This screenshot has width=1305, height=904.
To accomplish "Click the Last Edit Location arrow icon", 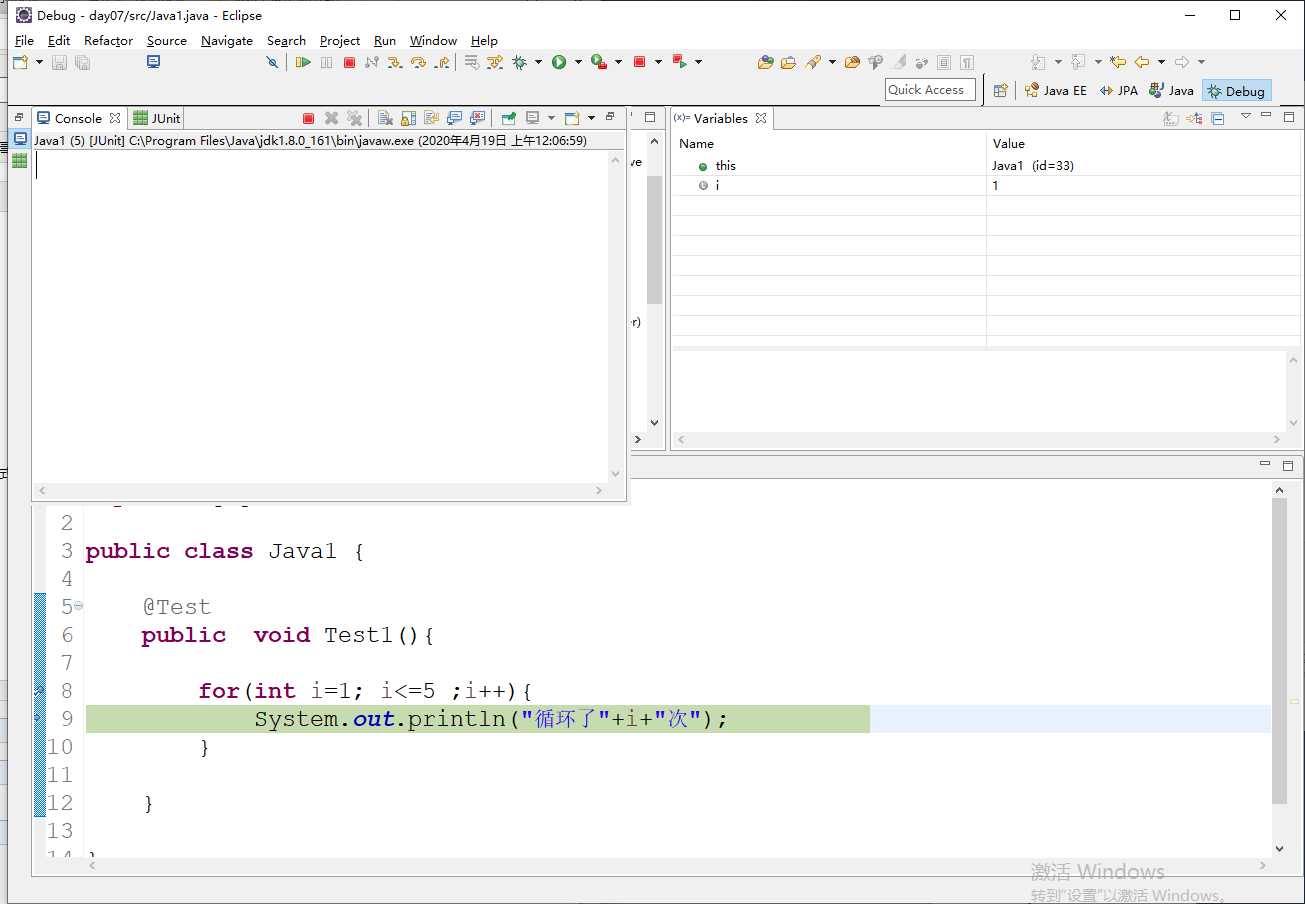I will pos(1118,62).
